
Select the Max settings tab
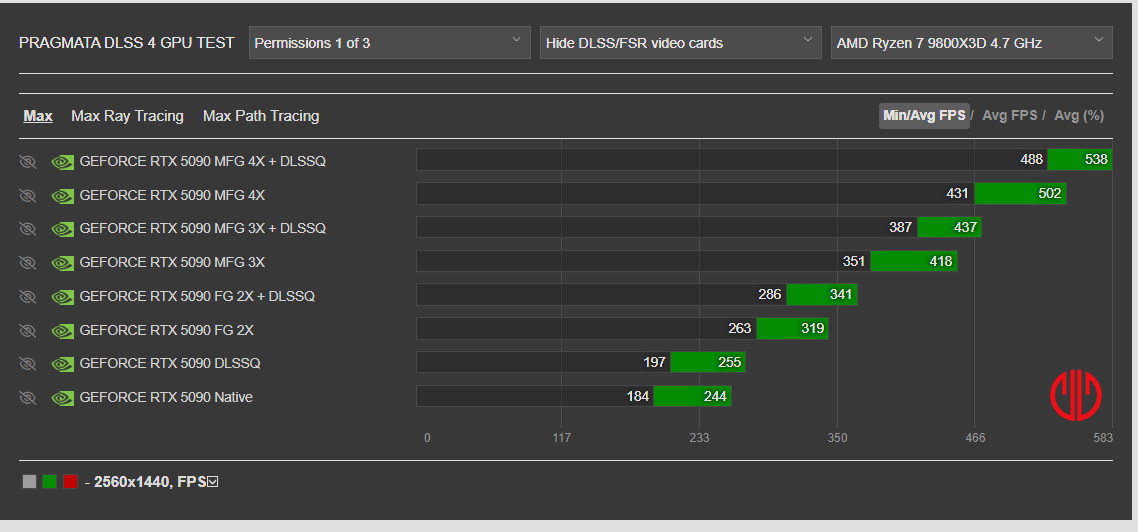point(38,116)
